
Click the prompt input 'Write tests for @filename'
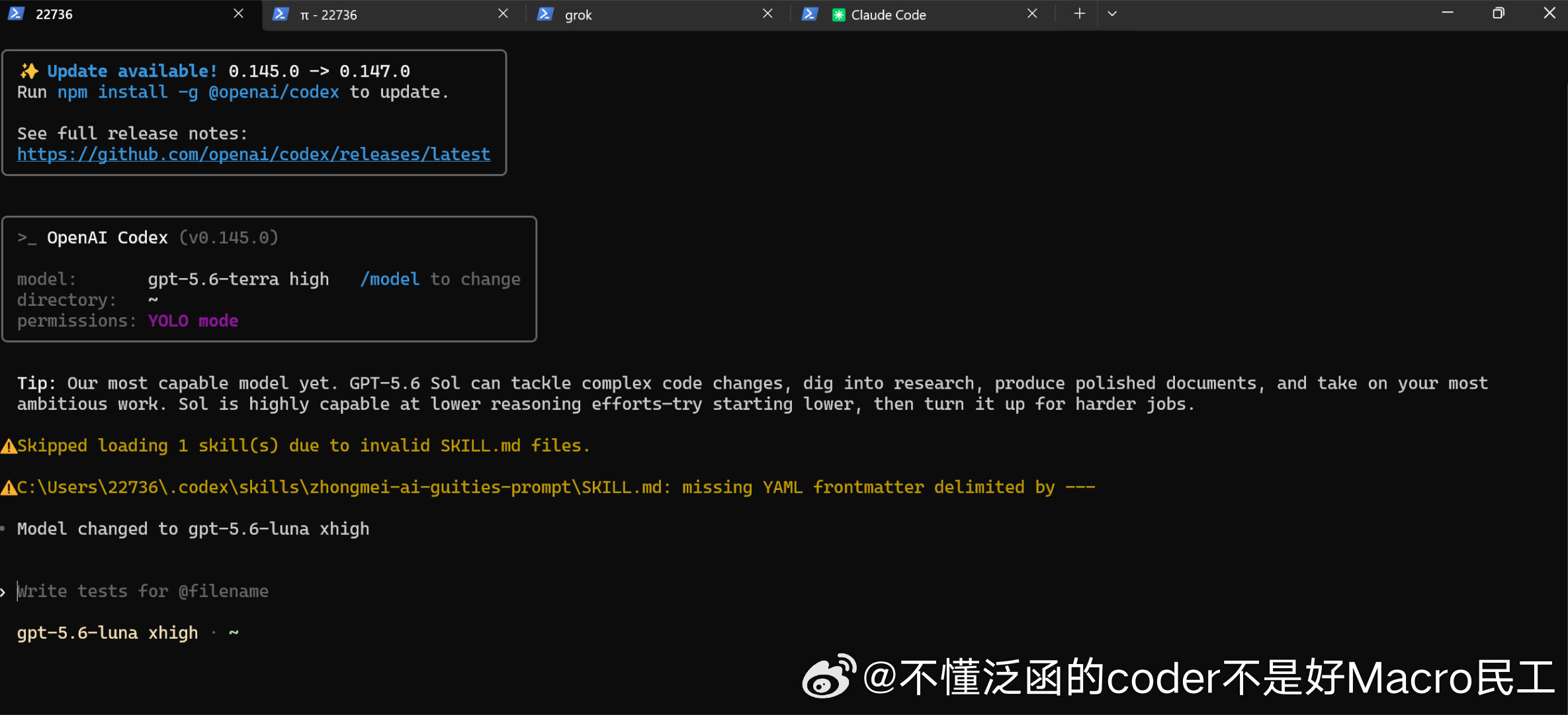[143, 591]
